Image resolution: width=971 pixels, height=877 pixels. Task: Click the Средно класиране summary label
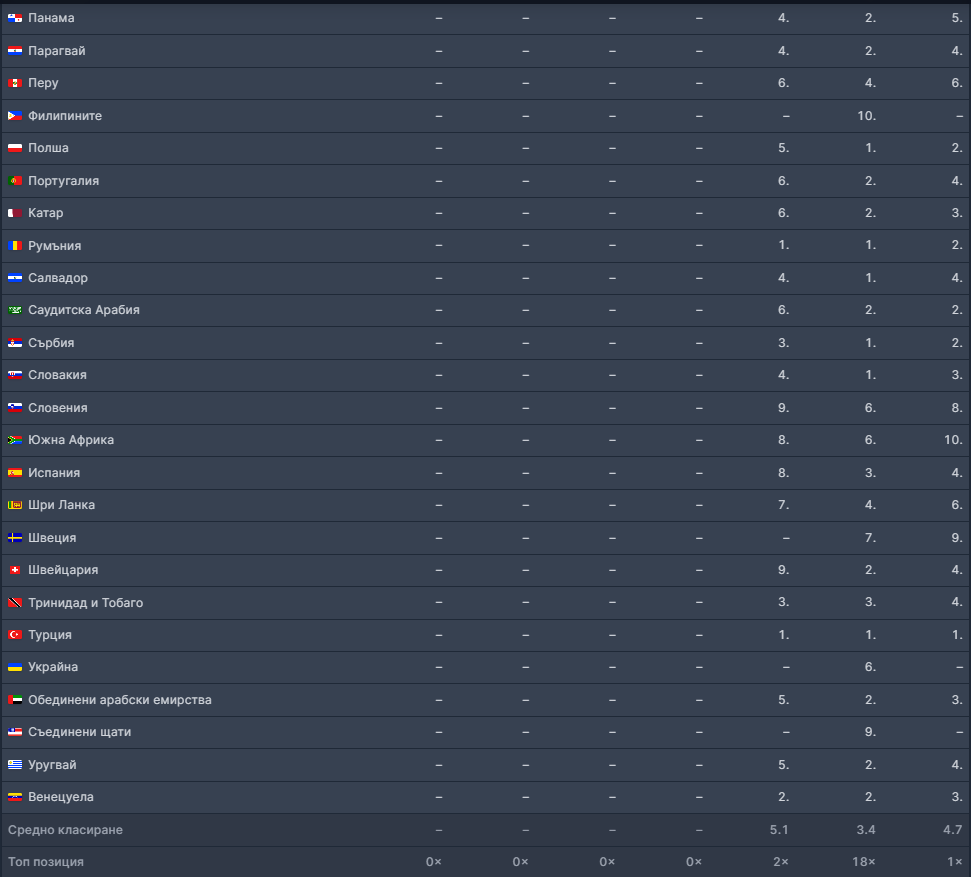pos(65,830)
